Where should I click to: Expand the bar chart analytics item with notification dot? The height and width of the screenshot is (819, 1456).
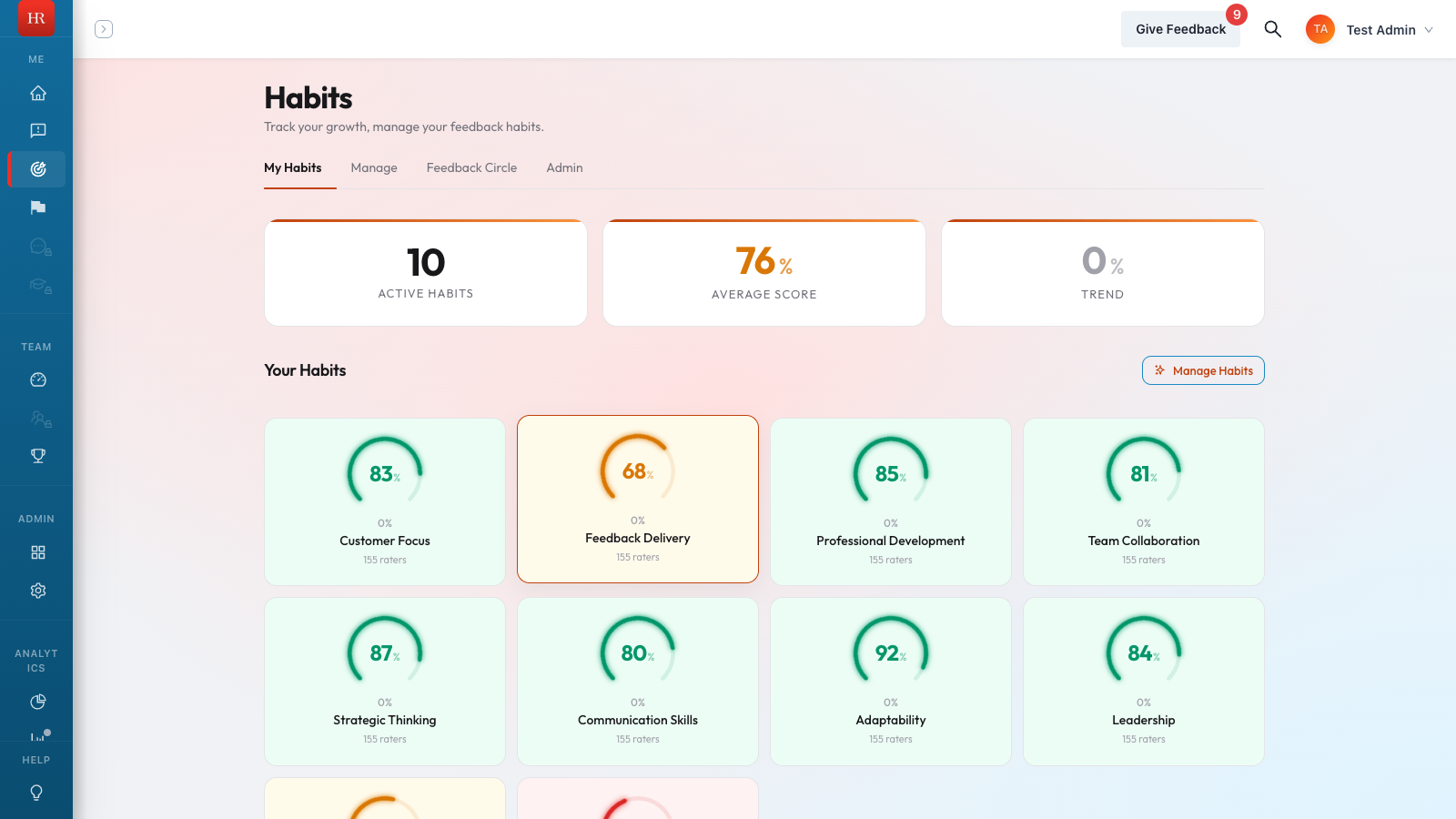[36, 735]
